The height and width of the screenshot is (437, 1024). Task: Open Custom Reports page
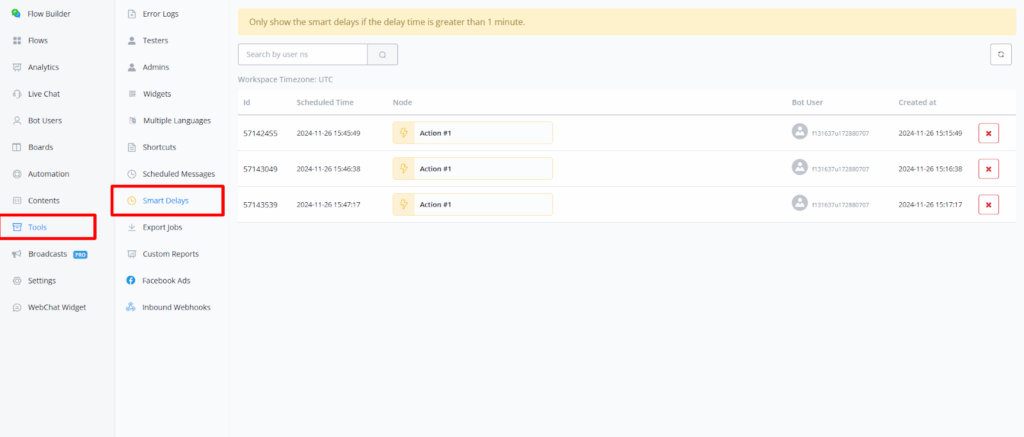click(170, 254)
